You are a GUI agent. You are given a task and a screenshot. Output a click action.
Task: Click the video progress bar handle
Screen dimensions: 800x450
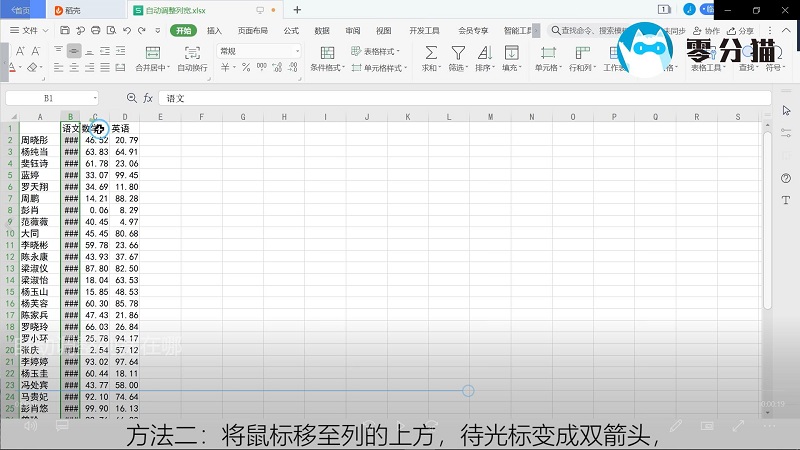[x=468, y=390]
